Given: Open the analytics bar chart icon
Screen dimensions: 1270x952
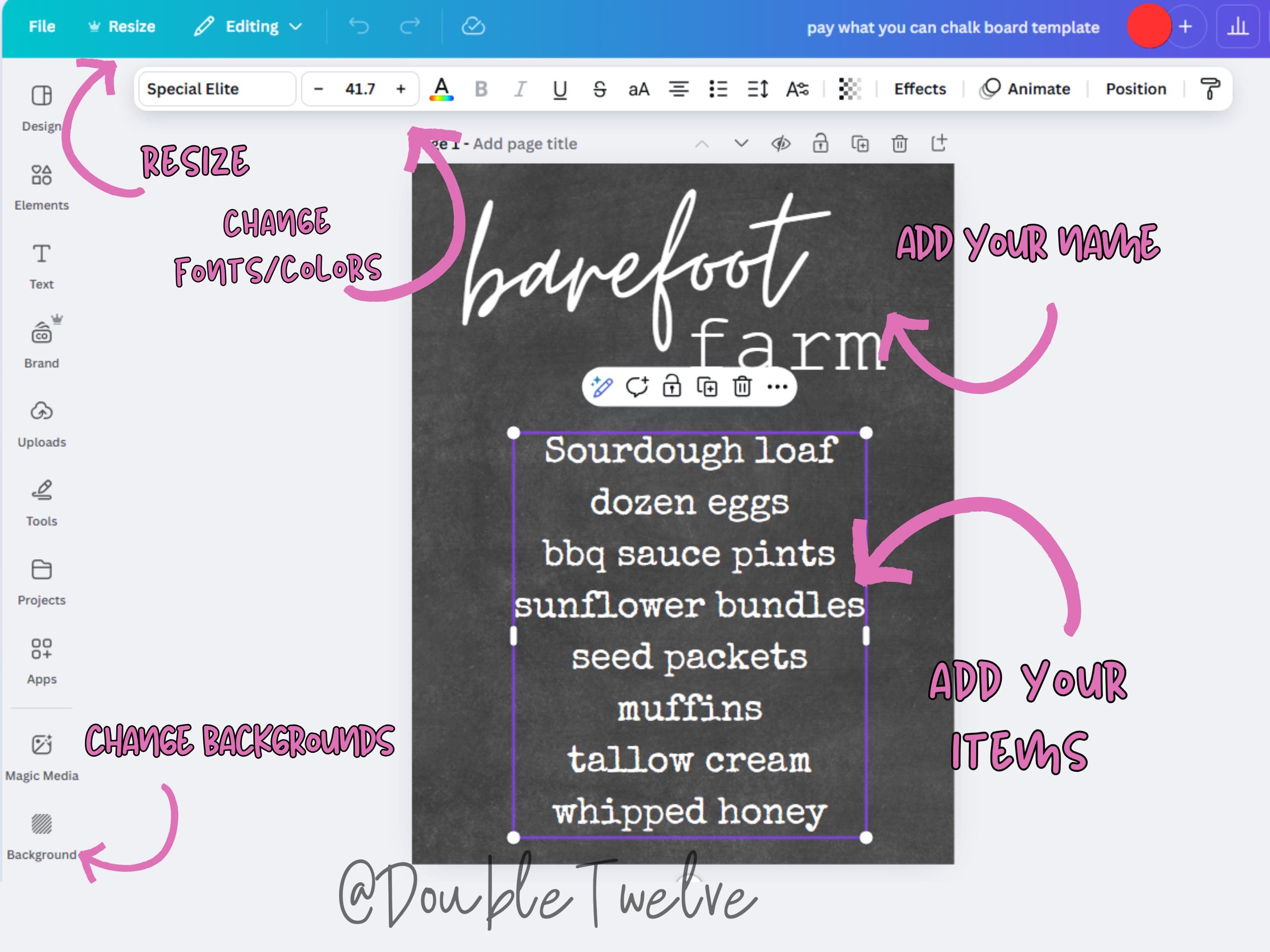Looking at the screenshot, I should [x=1238, y=26].
